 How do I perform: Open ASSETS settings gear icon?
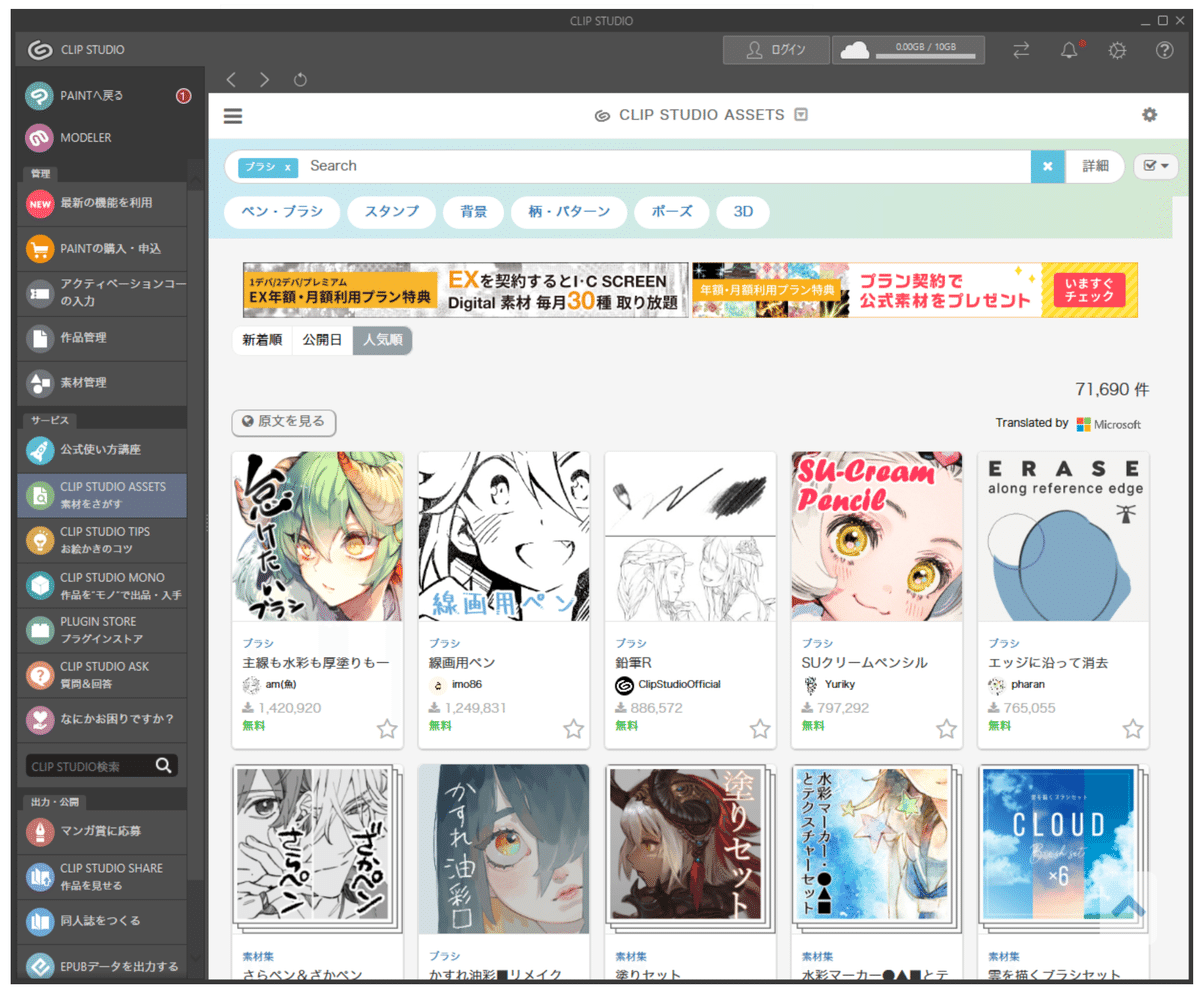coord(1150,115)
